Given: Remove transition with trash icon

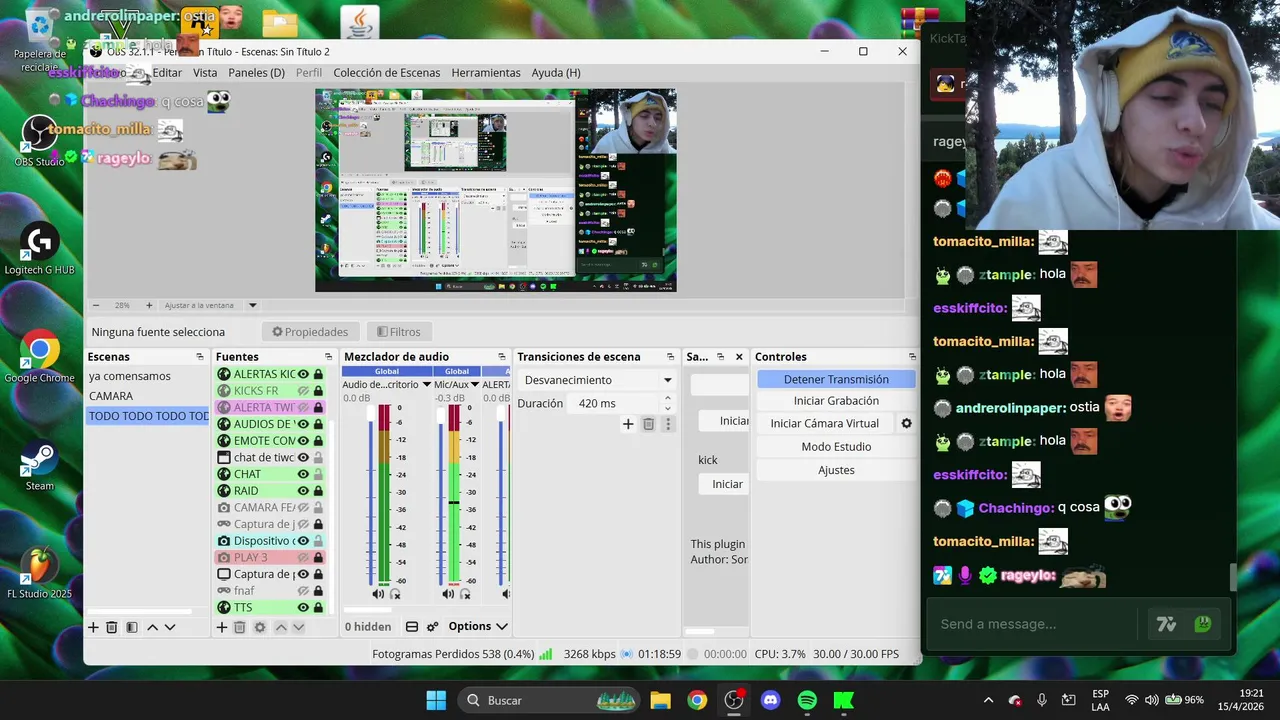Looking at the screenshot, I should [648, 424].
